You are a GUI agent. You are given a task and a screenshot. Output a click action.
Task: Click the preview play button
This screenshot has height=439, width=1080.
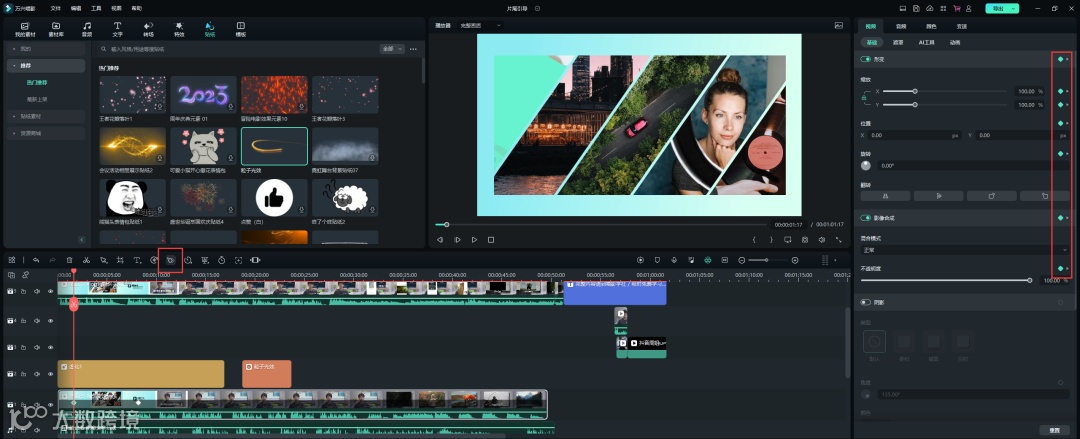[474, 240]
